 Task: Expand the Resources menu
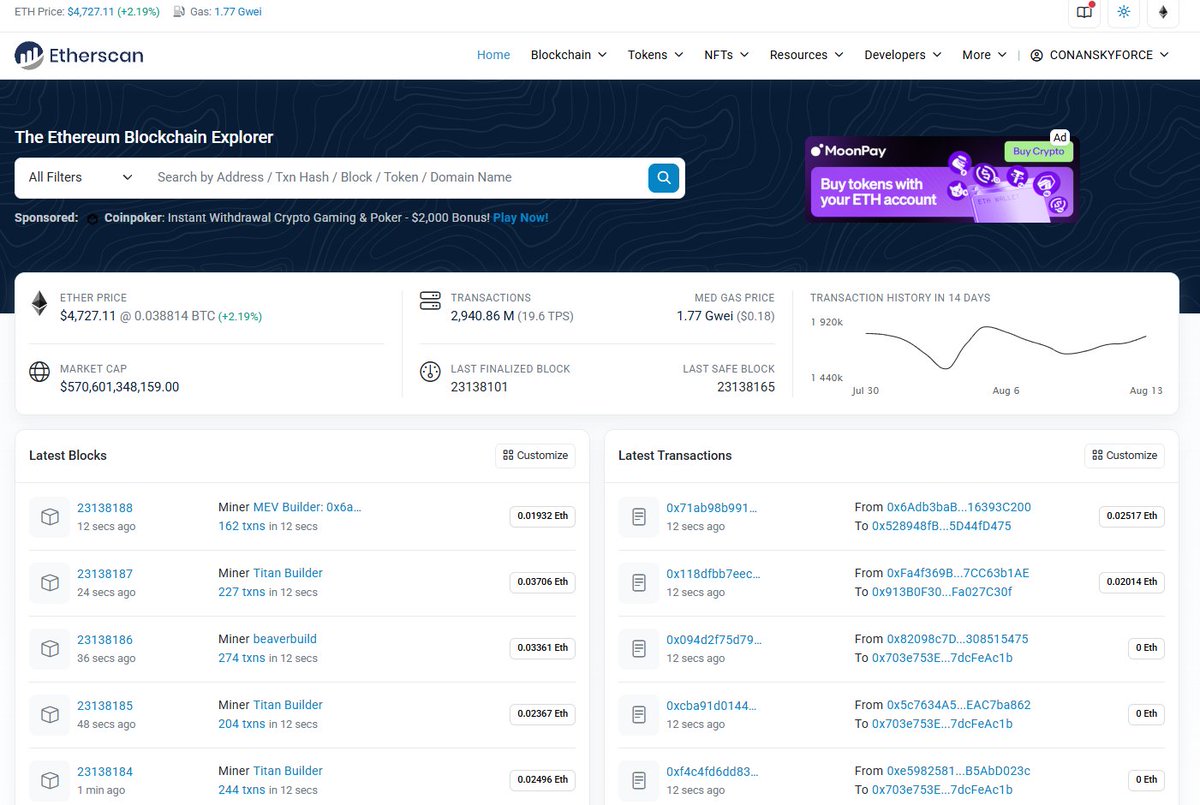[x=806, y=55]
